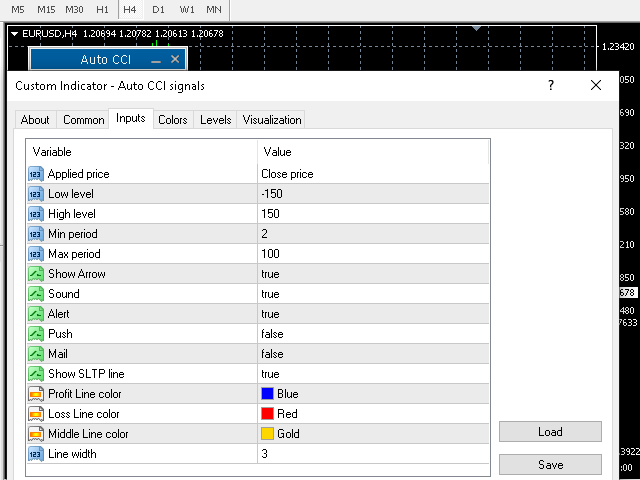This screenshot has height=480, width=640.
Task: Click the Show Arrow boolean icon
Action: [x=35, y=274]
